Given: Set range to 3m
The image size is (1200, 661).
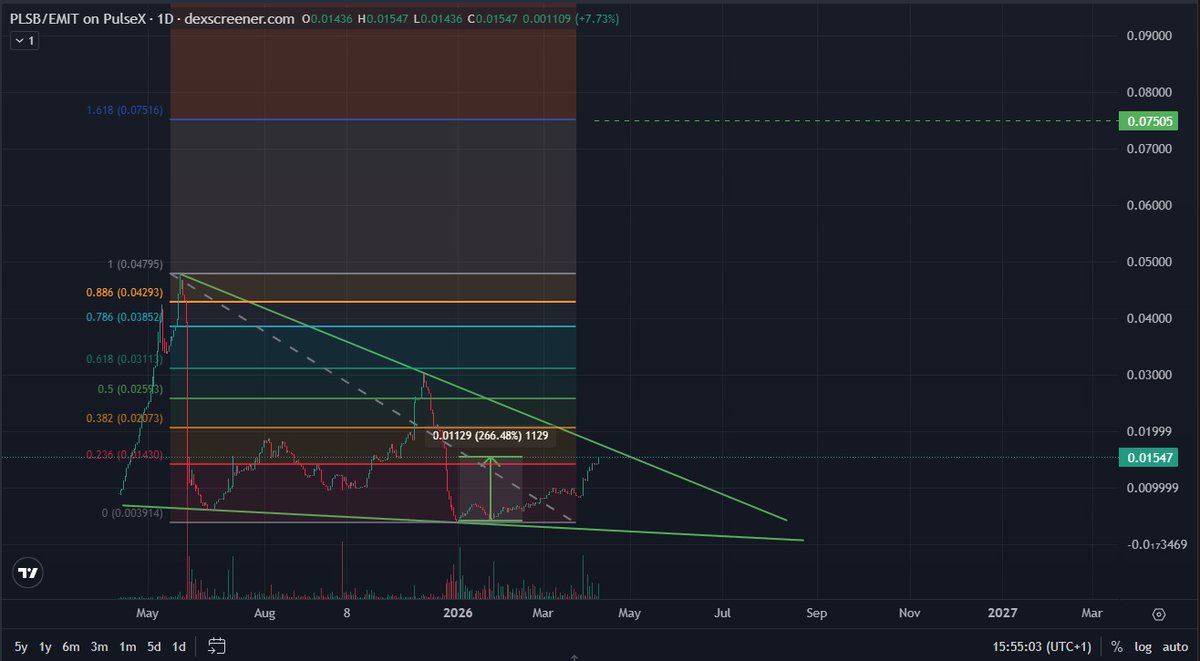Looking at the screenshot, I should (99, 647).
